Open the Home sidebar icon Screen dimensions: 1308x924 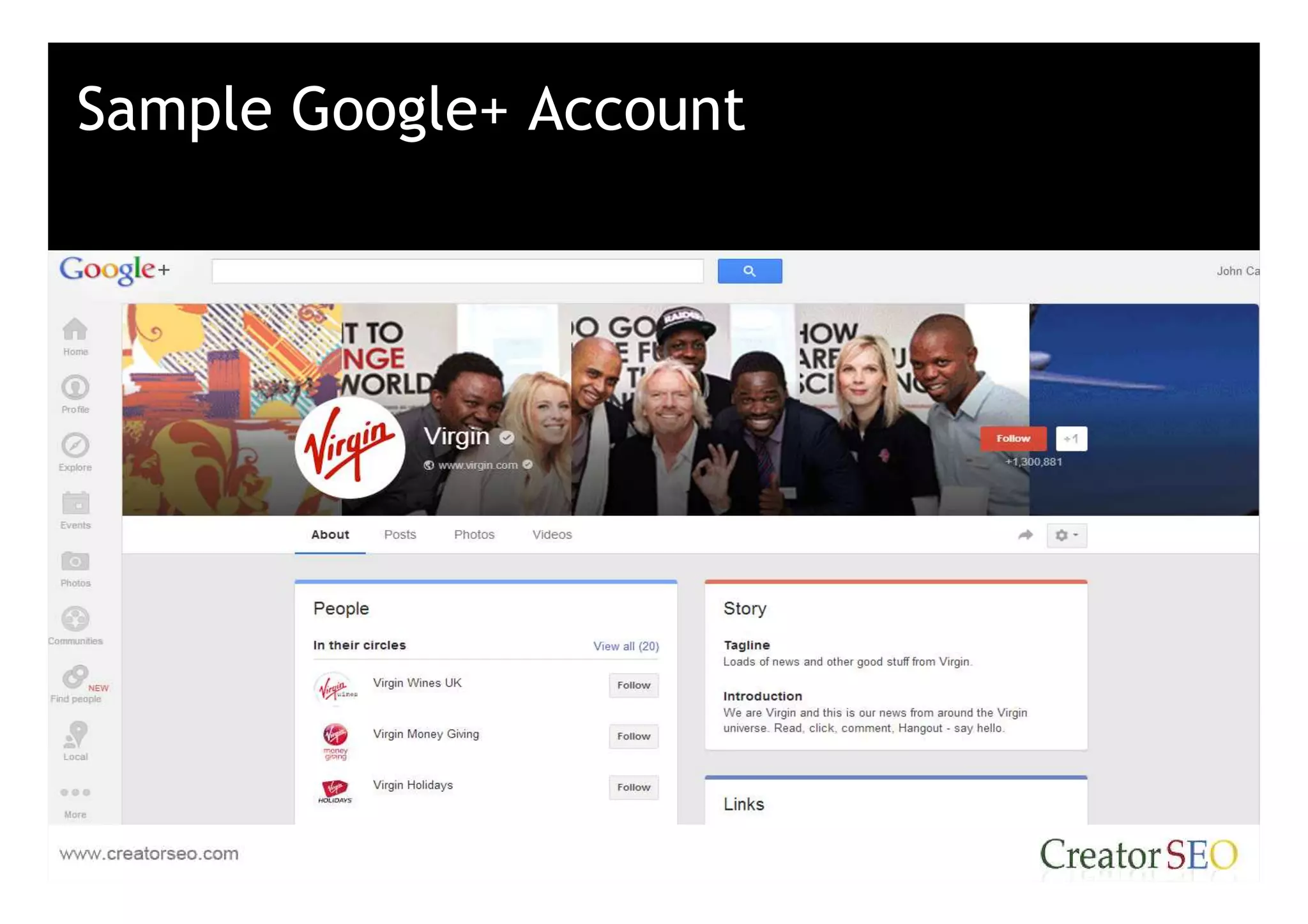[x=75, y=329]
